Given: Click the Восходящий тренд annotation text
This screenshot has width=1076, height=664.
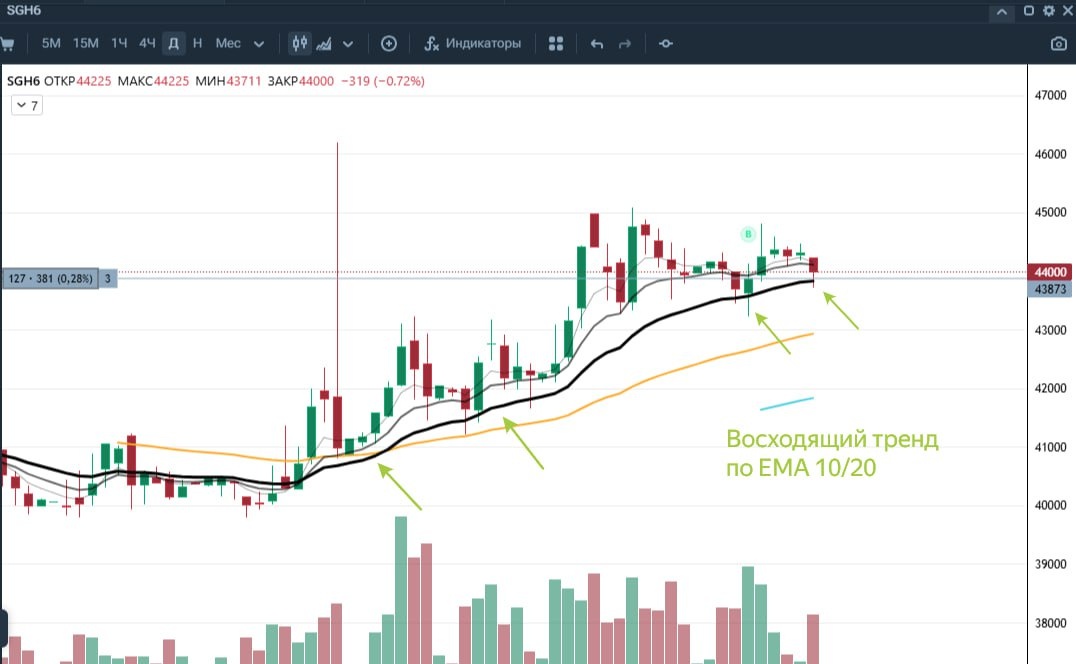Looking at the screenshot, I should 832,439.
